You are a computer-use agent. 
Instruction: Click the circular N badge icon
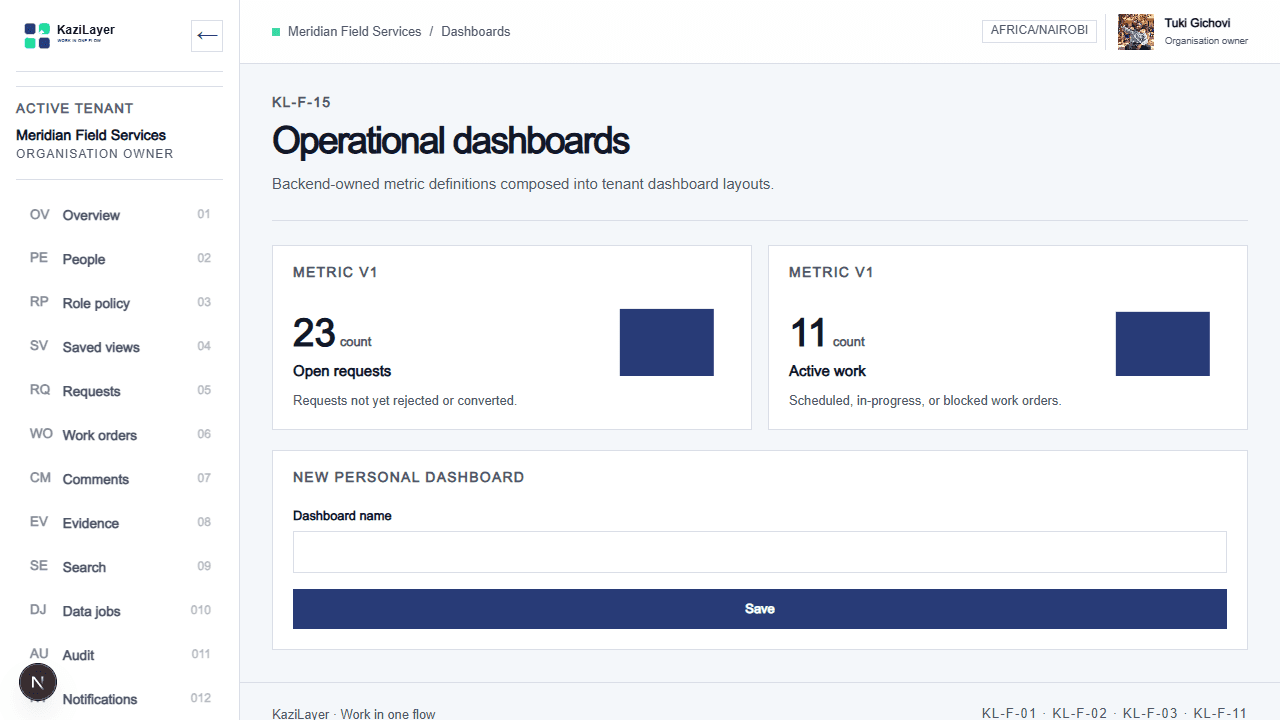click(38, 683)
